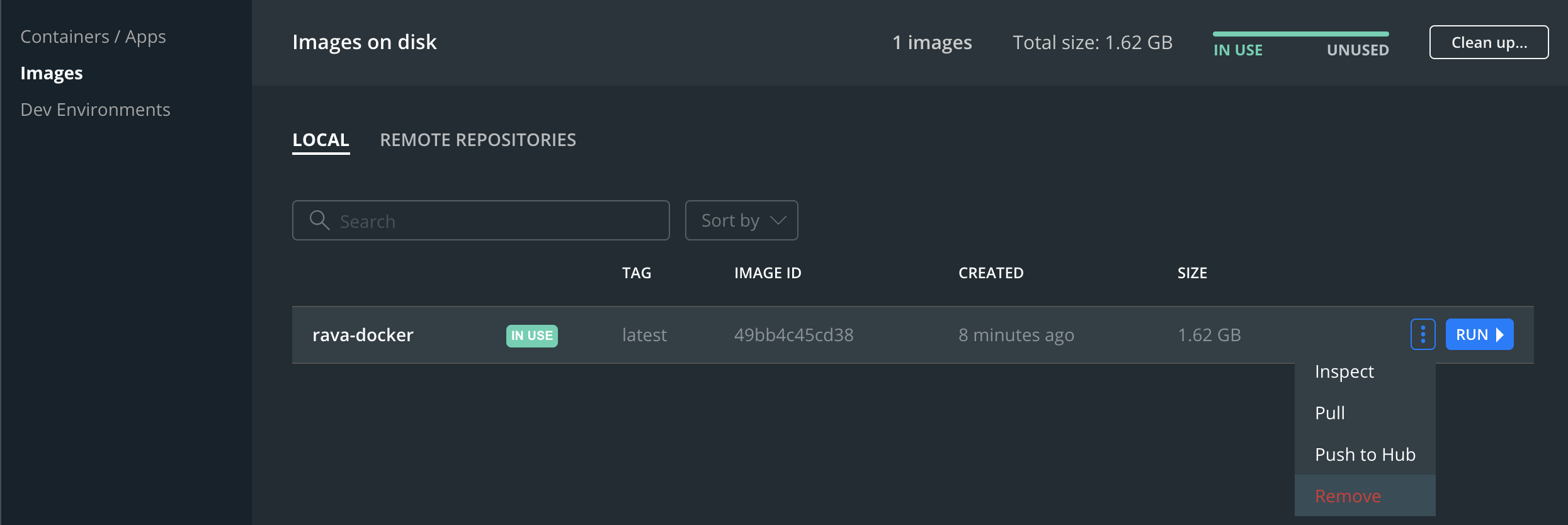1568x525 pixels.
Task: Navigate to Dev Environments in the sidebar
Action: pos(96,109)
